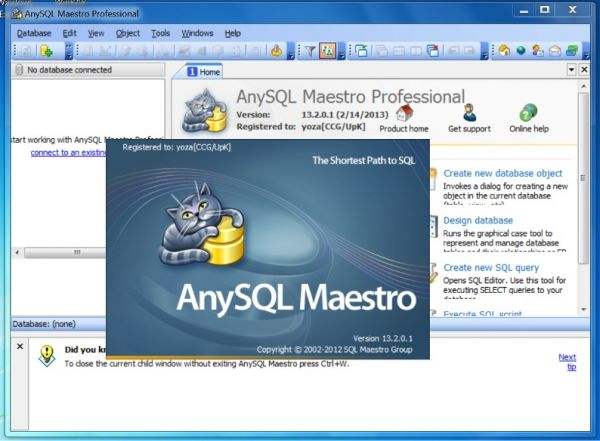
Task: Click the database icon beside No database connected
Action: pyautogui.click(x=19, y=70)
